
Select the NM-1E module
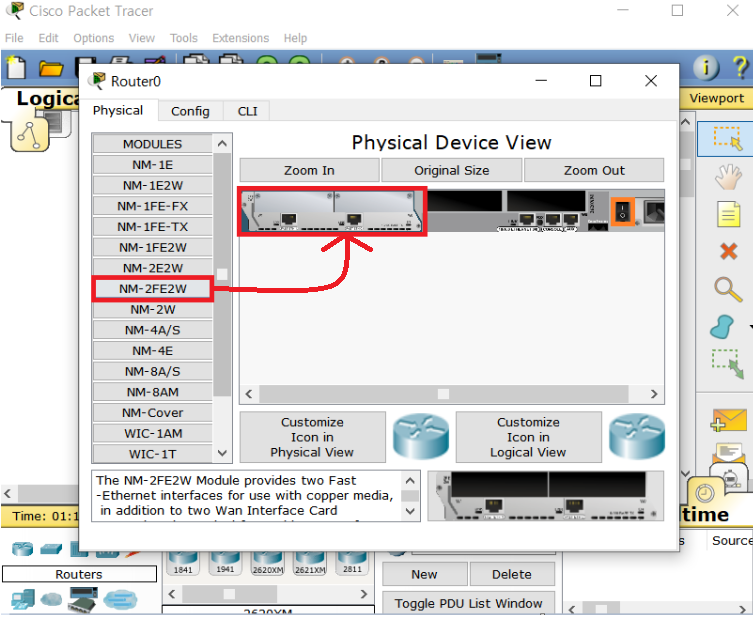(x=153, y=165)
